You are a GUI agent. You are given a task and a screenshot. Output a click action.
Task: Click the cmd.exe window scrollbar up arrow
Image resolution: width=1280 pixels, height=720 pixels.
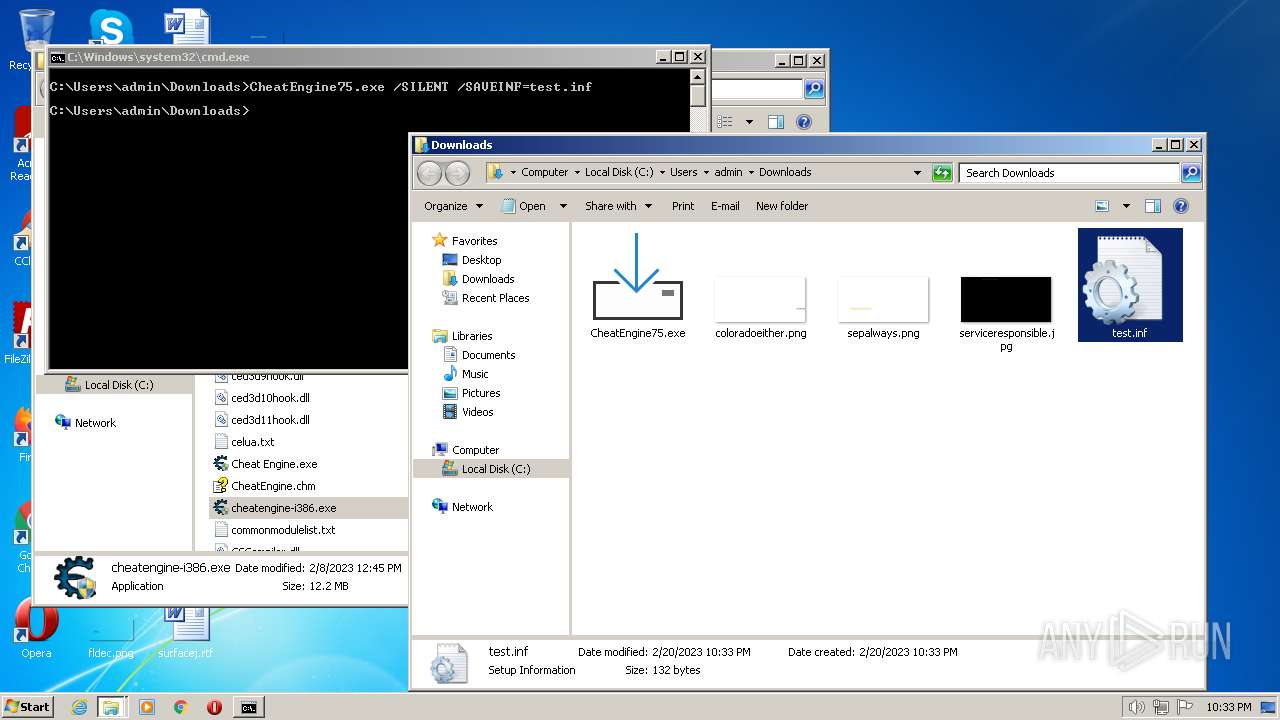tap(698, 77)
